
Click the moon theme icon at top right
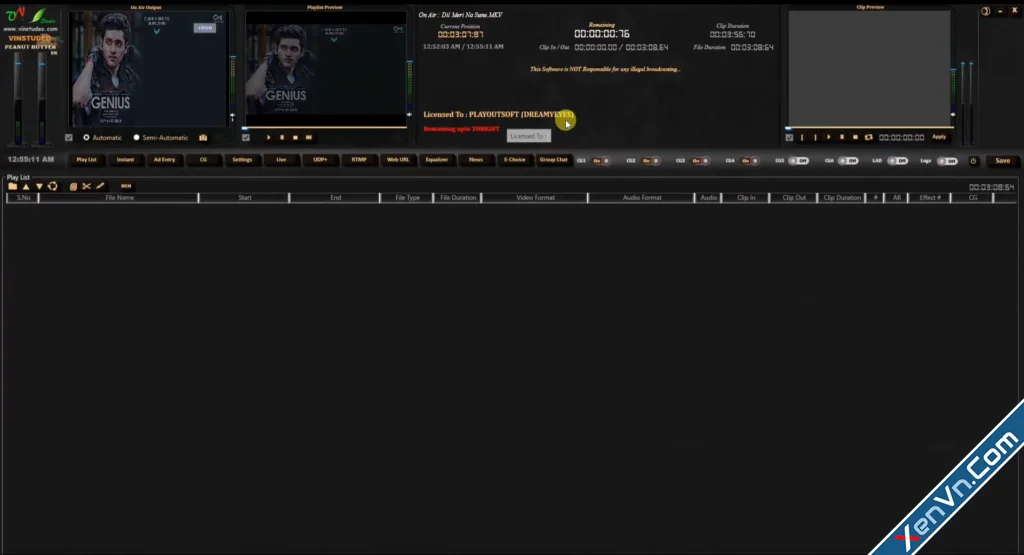[985, 11]
